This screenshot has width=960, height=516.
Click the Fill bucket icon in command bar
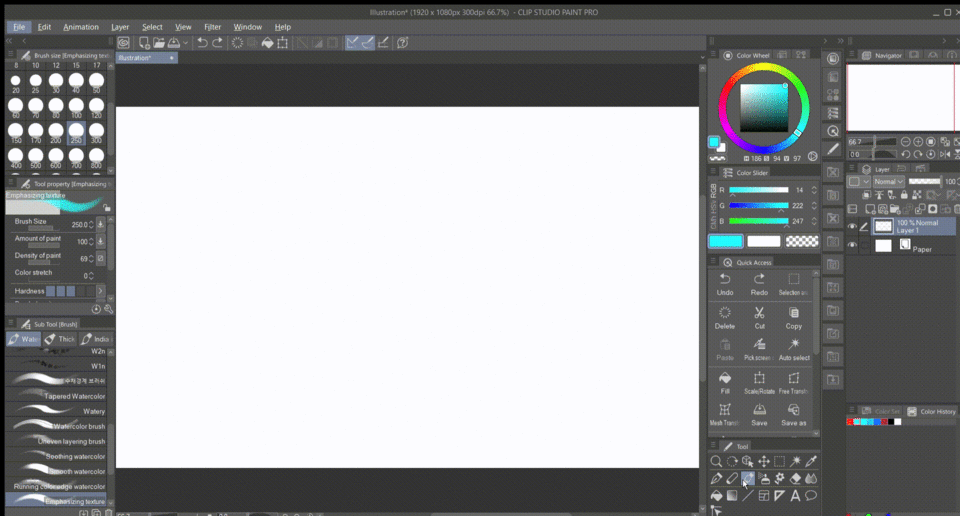(268, 43)
